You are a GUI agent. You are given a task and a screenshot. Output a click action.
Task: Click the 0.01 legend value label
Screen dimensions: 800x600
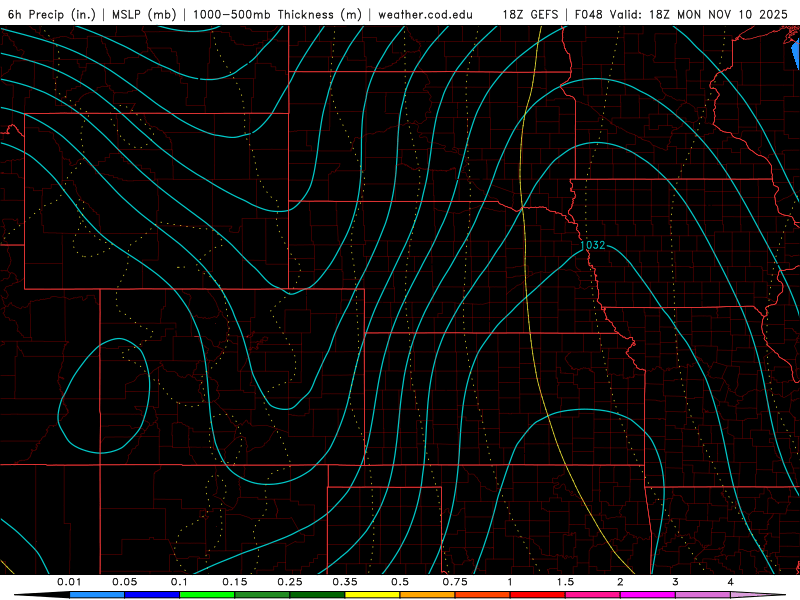[x=69, y=582]
